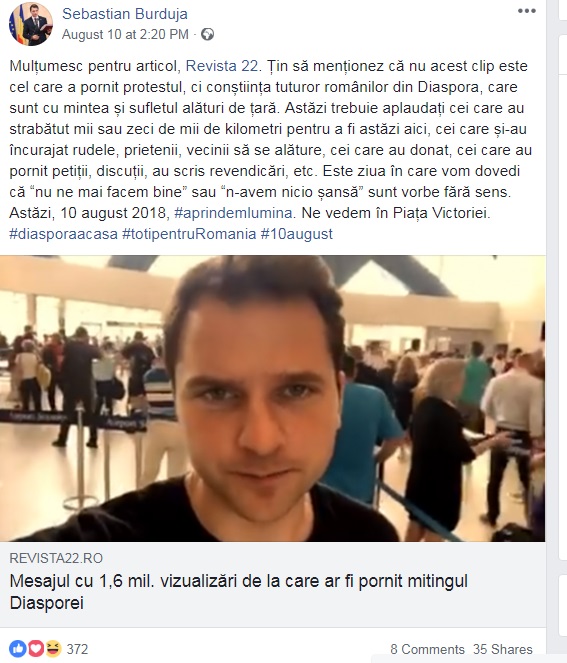This screenshot has height=663, width=567.
Task: Open the post options three-dot menu
Action: (x=526, y=11)
